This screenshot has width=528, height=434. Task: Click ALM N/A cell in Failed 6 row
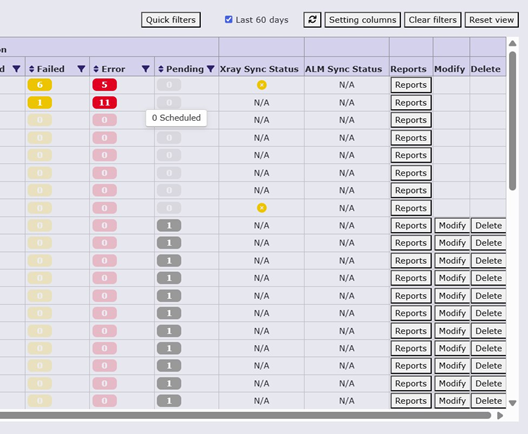coord(347,85)
